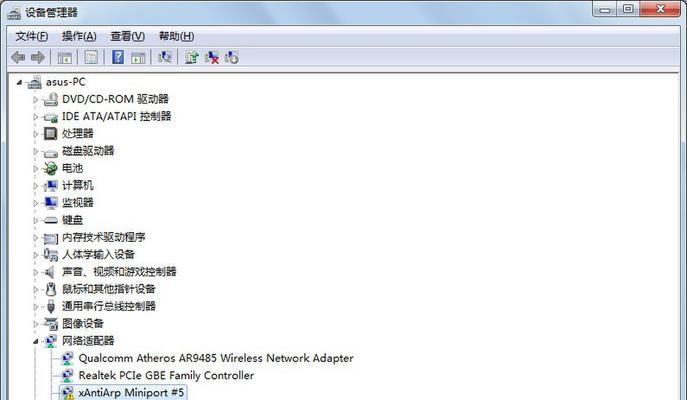
Task: Select the human interface device icon
Action: (51, 255)
